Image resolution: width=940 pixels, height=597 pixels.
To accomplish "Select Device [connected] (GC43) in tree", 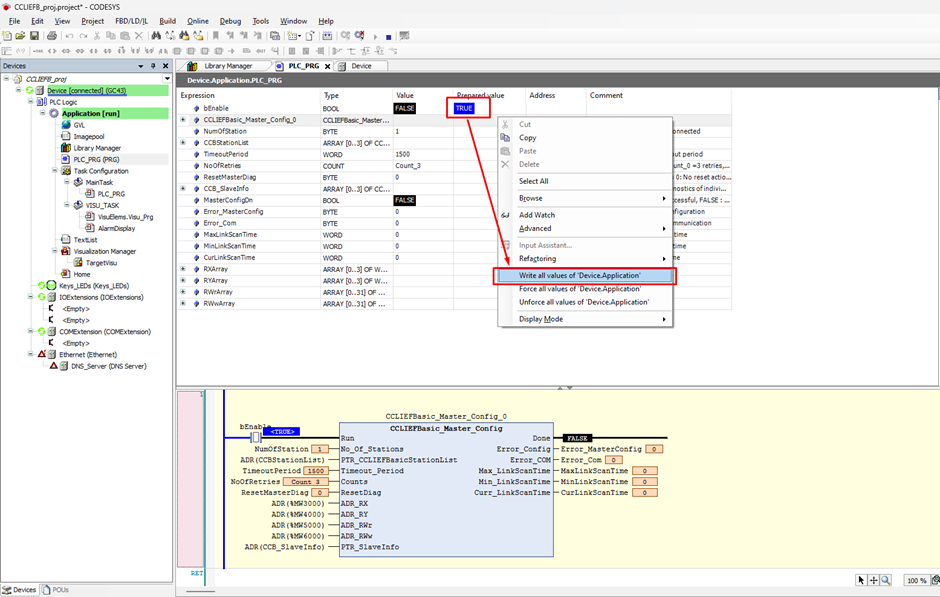I will point(87,91).
